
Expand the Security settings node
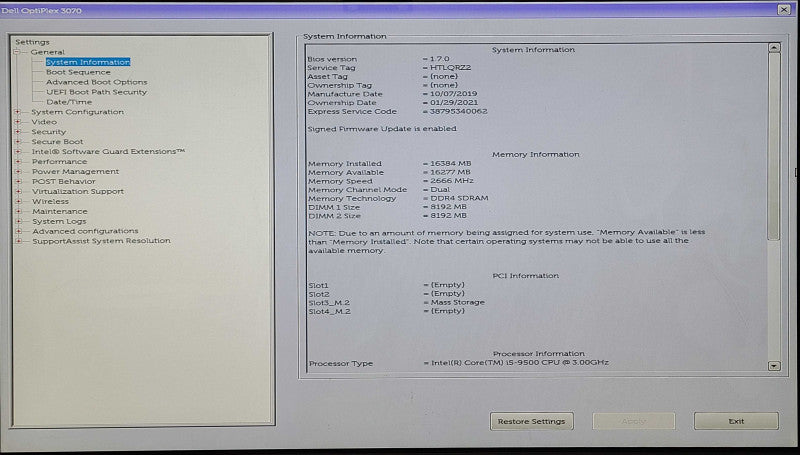point(18,132)
